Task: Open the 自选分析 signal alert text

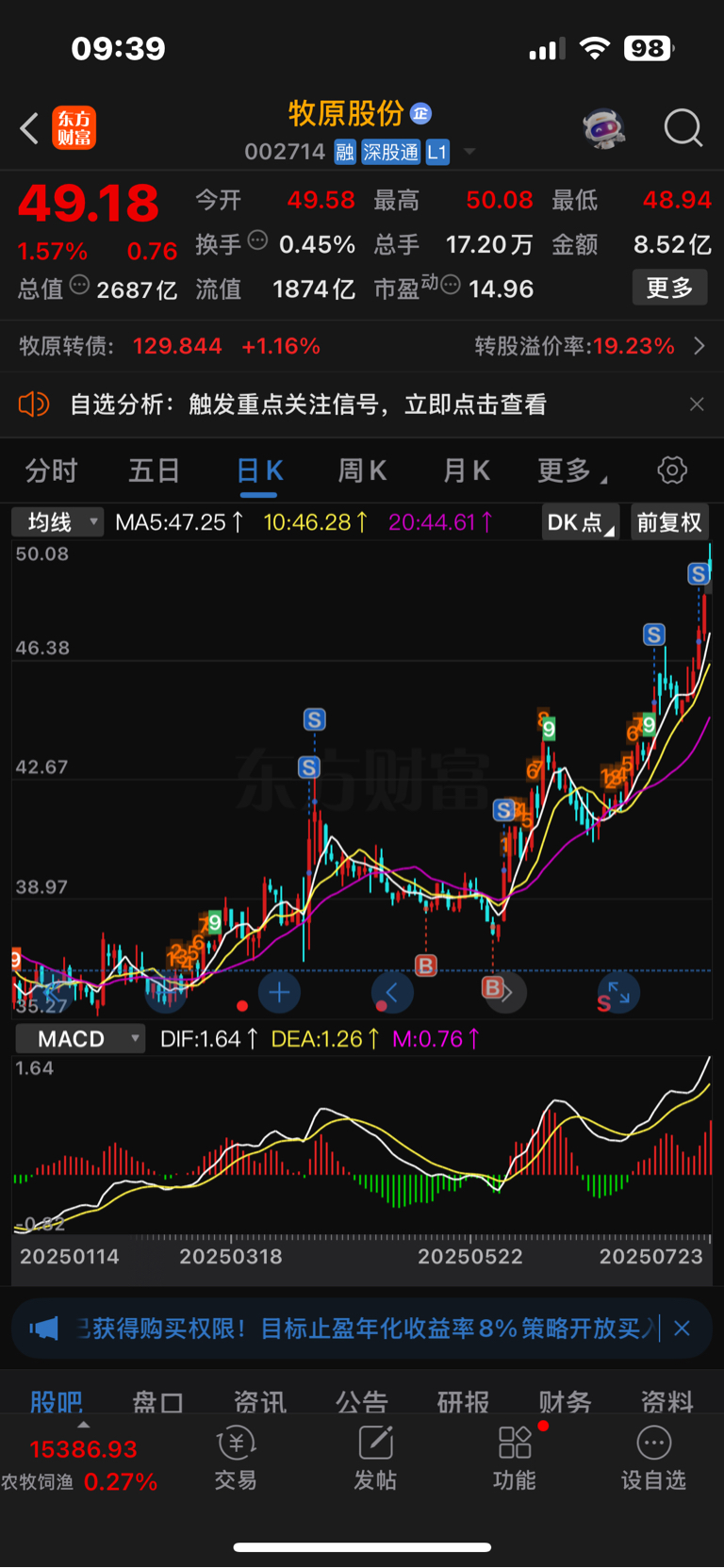Action: 308,404
